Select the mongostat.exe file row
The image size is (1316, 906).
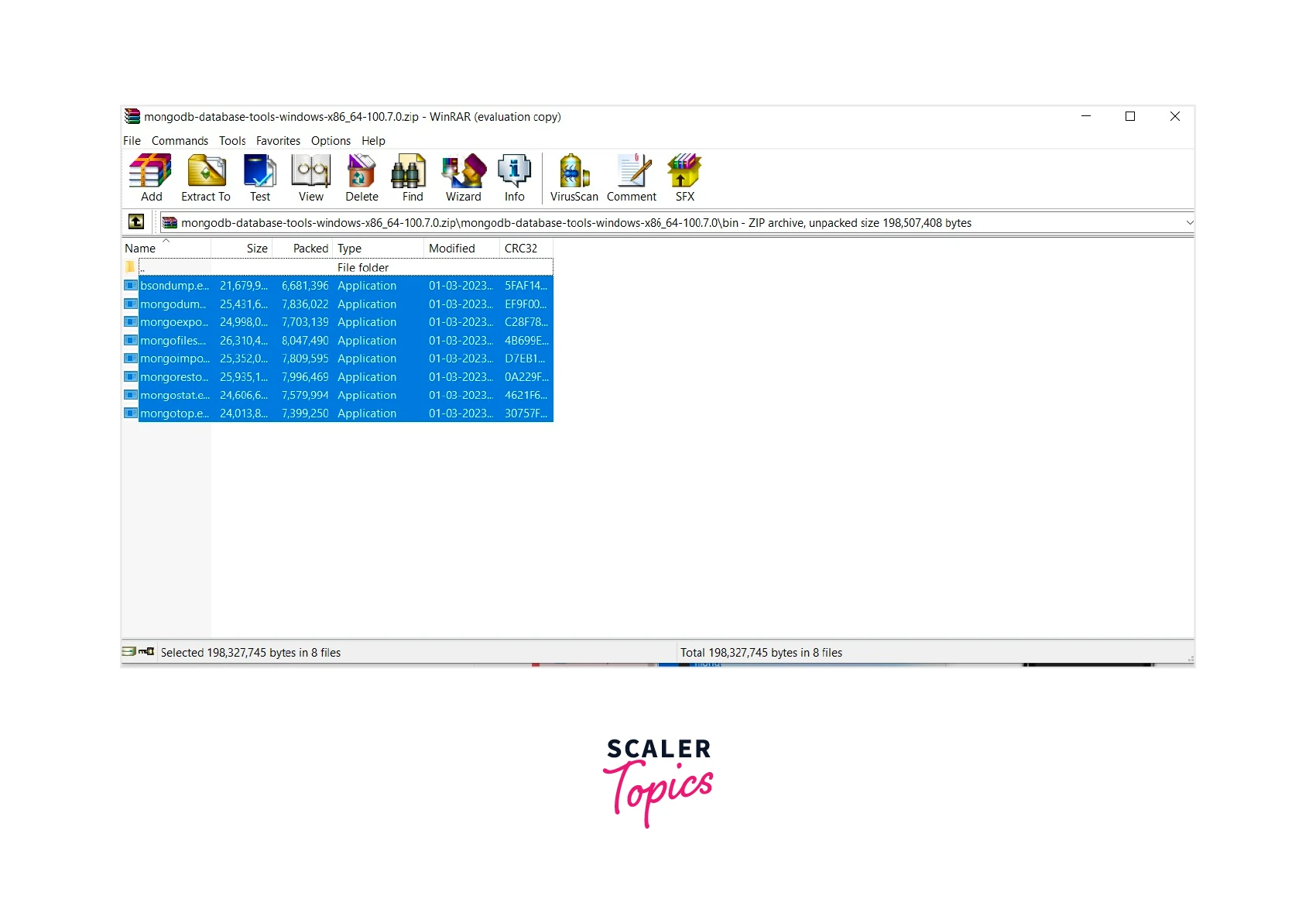(x=175, y=396)
